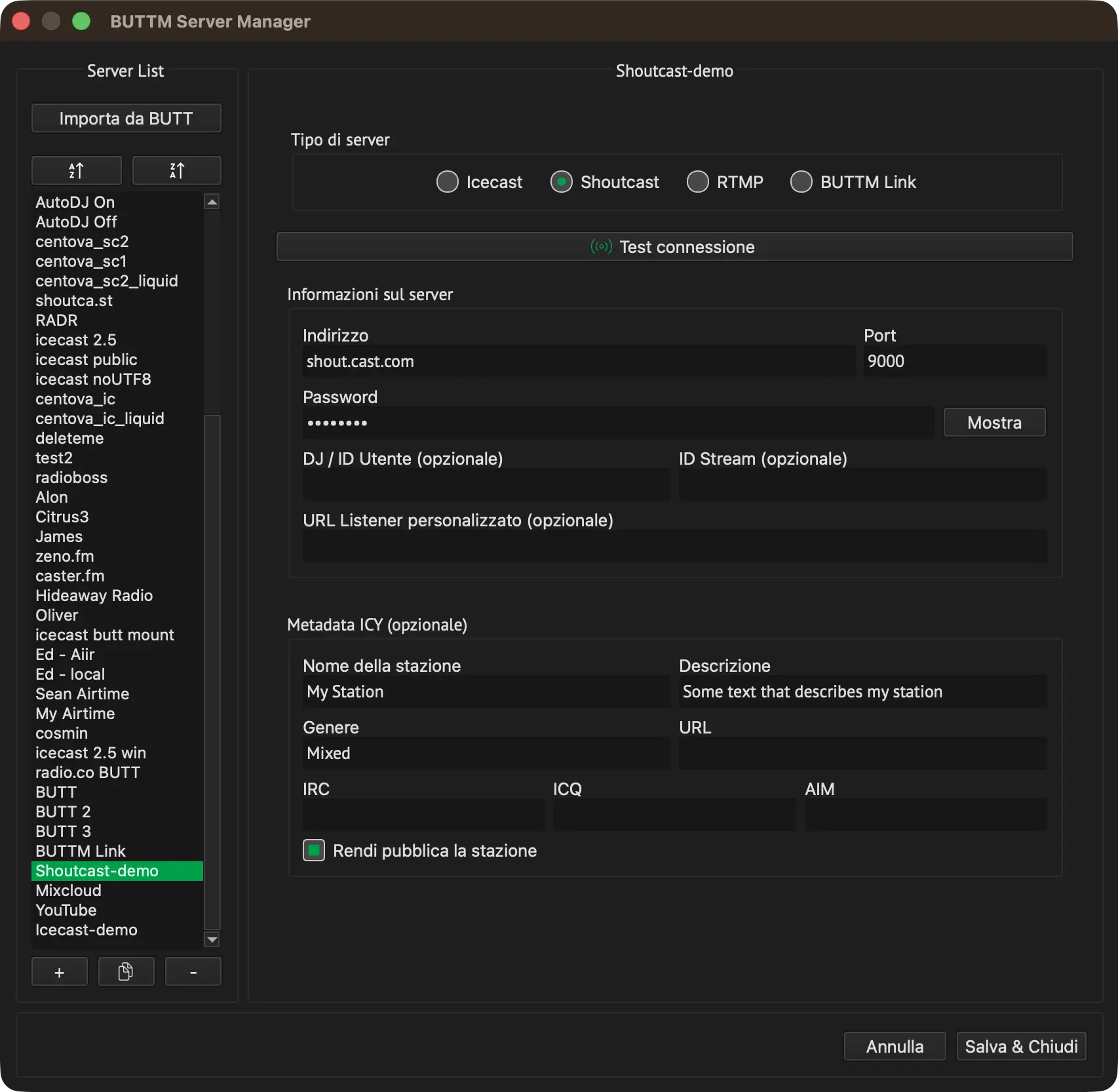1118x1092 pixels.
Task: Select Icecast-demo server entry
Action: [x=117, y=929]
